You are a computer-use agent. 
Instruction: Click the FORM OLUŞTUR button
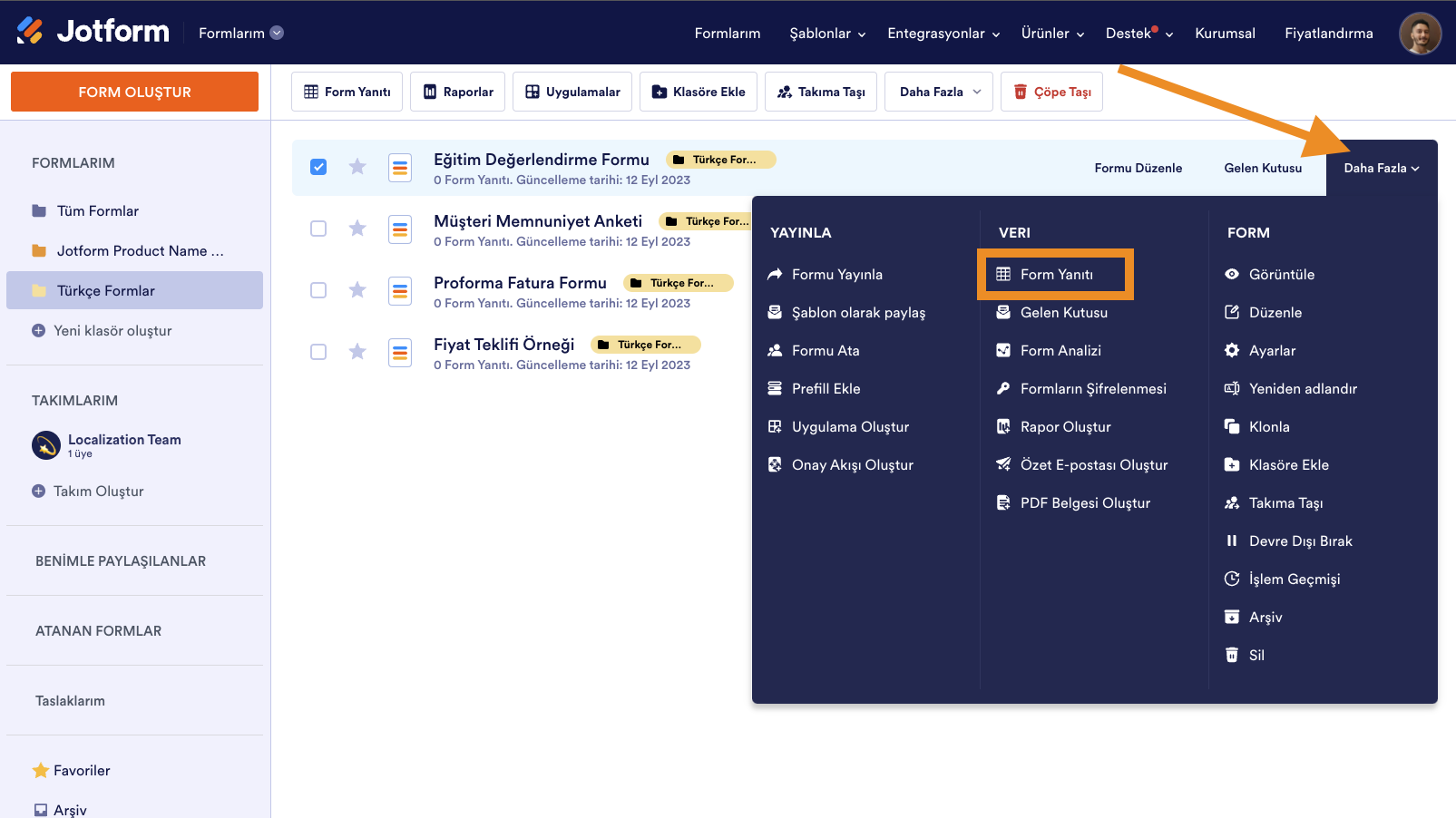(134, 92)
